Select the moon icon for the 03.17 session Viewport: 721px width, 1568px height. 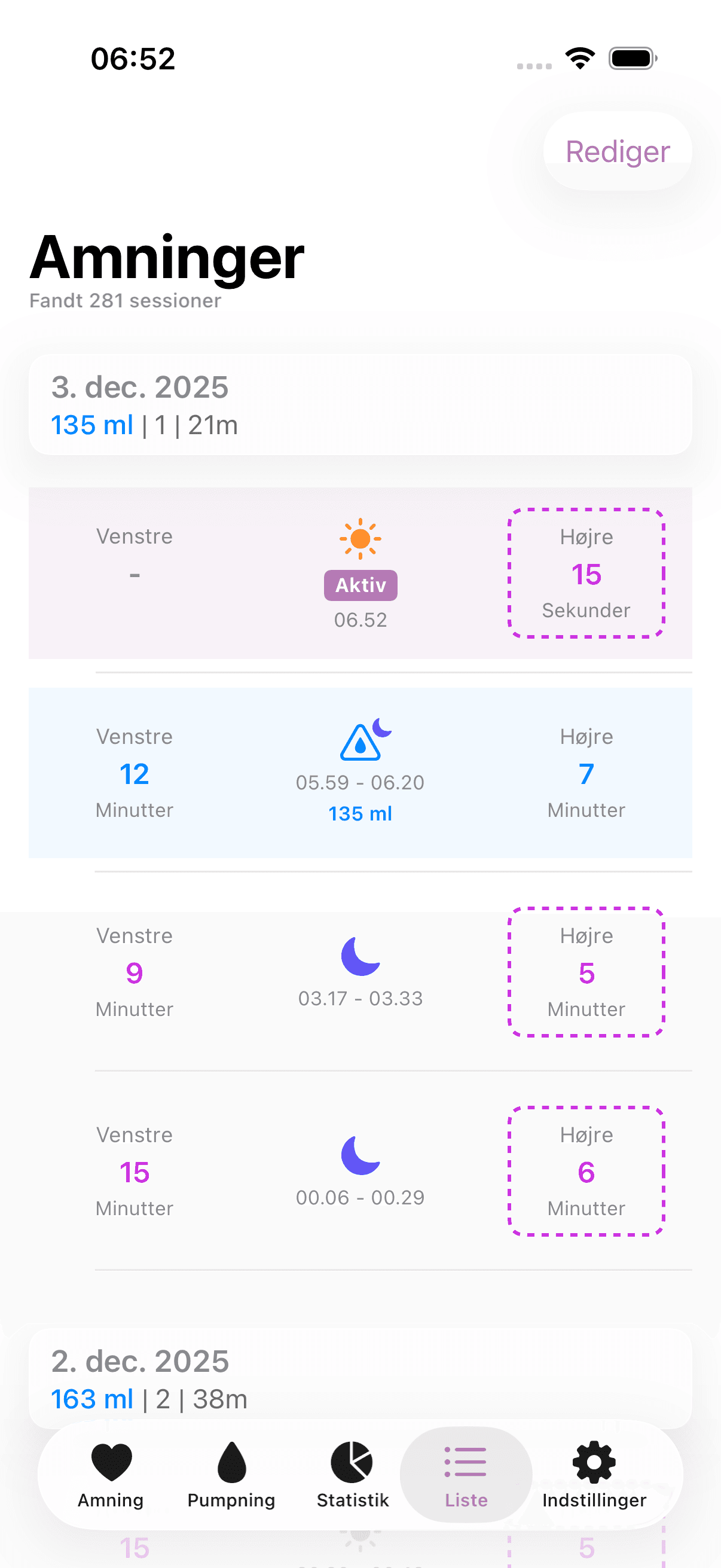[361, 957]
